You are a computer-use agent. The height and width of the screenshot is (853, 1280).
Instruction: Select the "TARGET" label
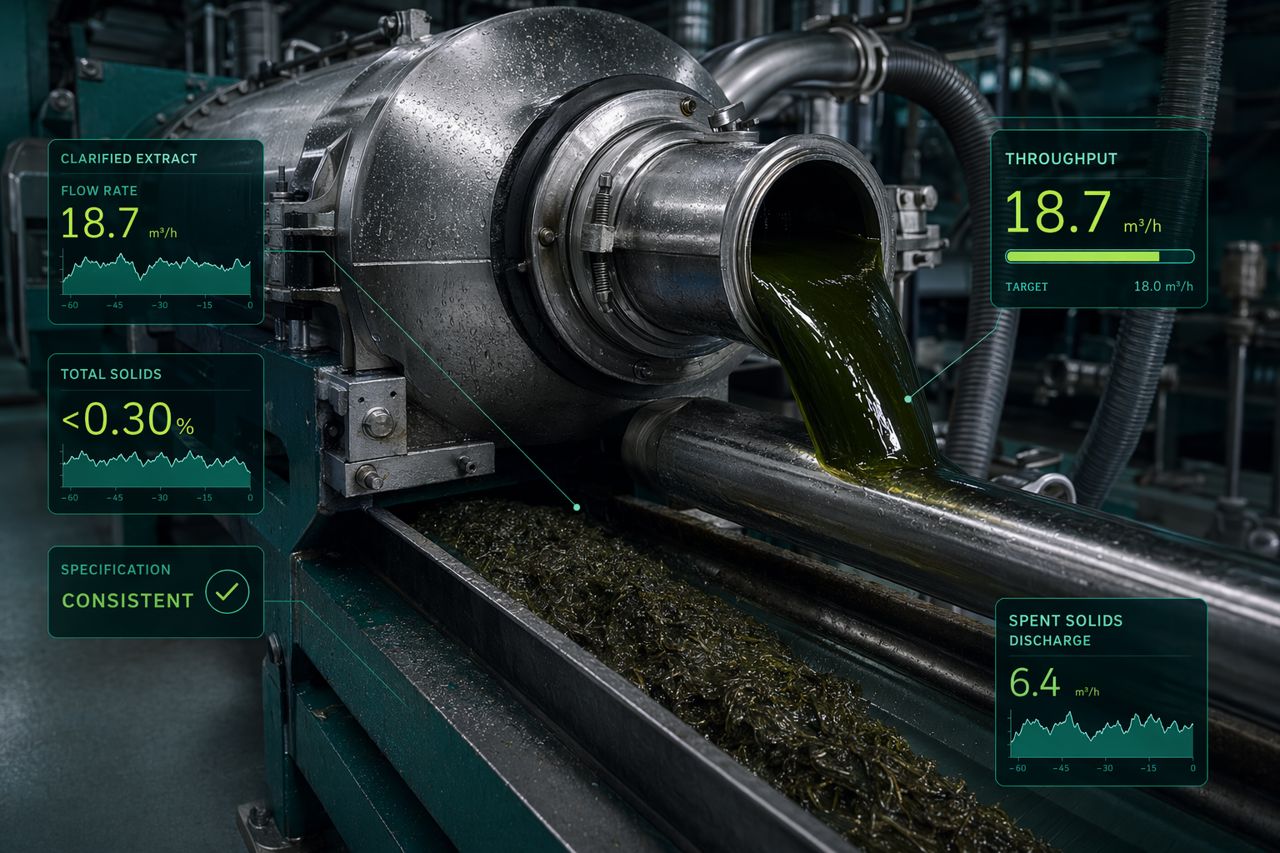click(1027, 287)
